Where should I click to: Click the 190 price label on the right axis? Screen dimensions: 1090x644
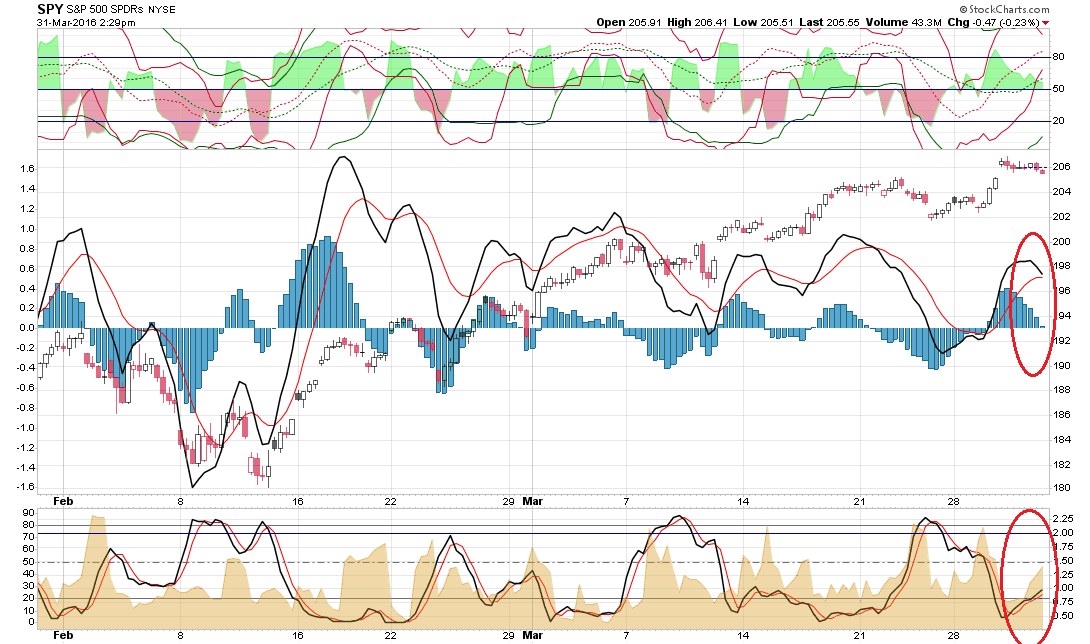pos(1061,365)
